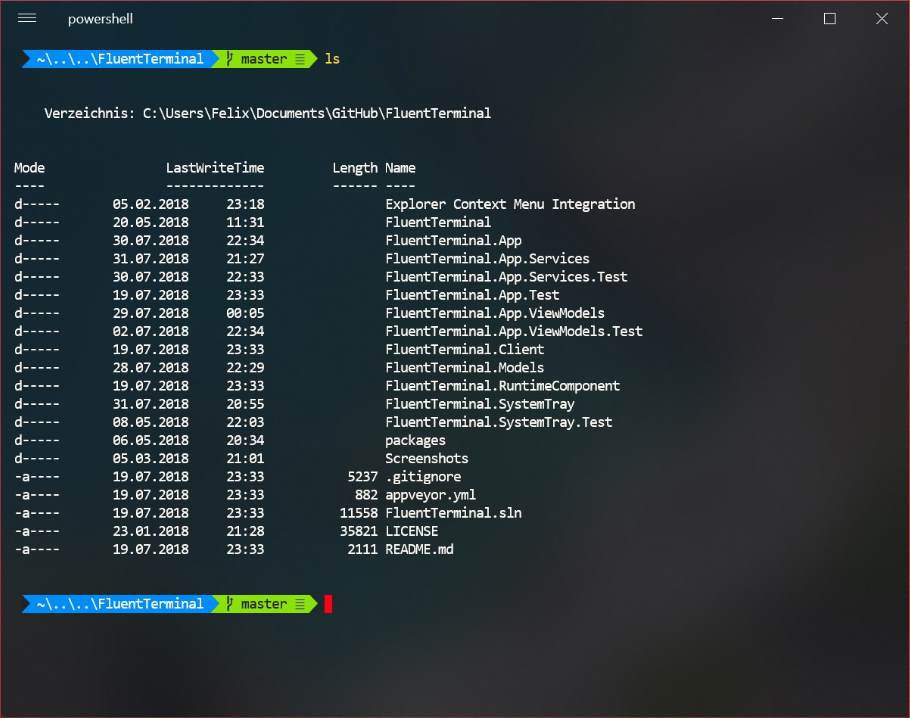The width and height of the screenshot is (910, 718).
Task: Select the 'FluentTerminal.SystemTray' folder name
Action: tap(479, 404)
